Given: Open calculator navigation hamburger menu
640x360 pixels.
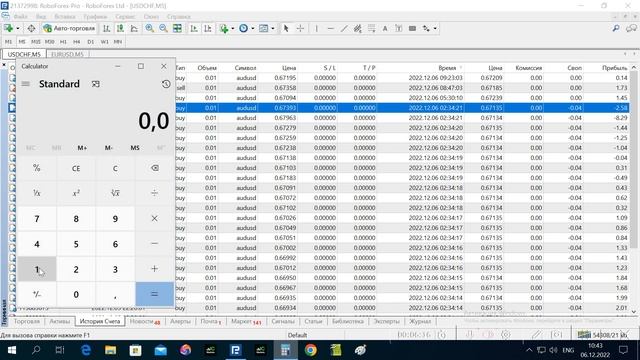Looking at the screenshot, I should point(25,84).
